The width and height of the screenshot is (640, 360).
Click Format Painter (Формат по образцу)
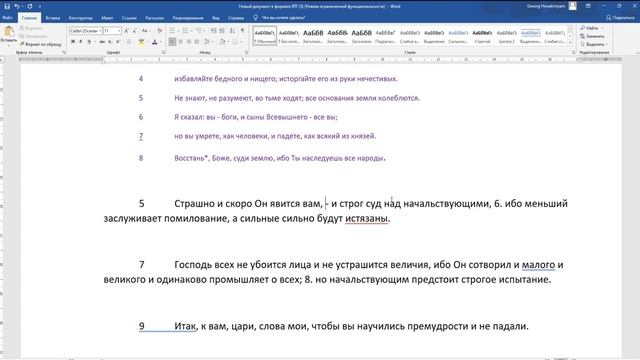coord(40,44)
